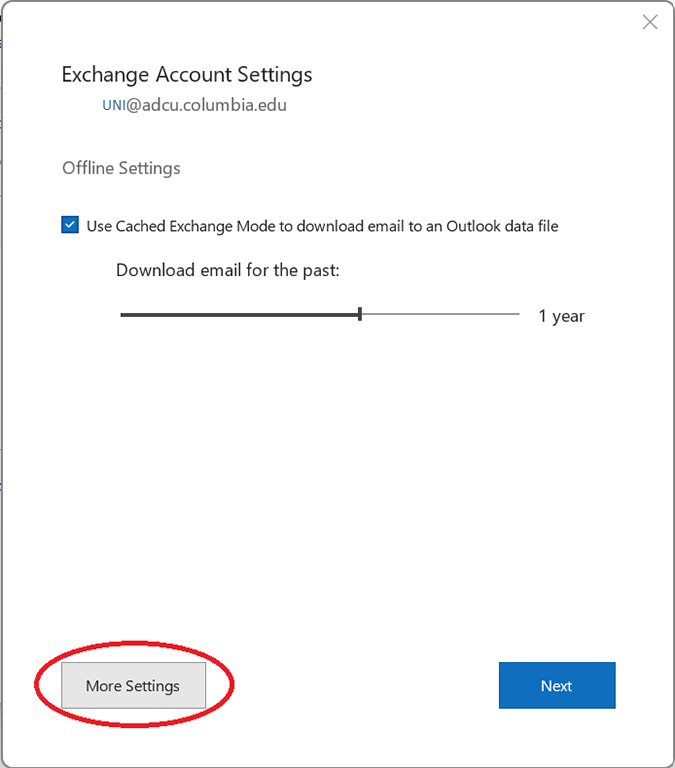
Task: Click the 'Offline Settings' section heading
Action: 121,168
